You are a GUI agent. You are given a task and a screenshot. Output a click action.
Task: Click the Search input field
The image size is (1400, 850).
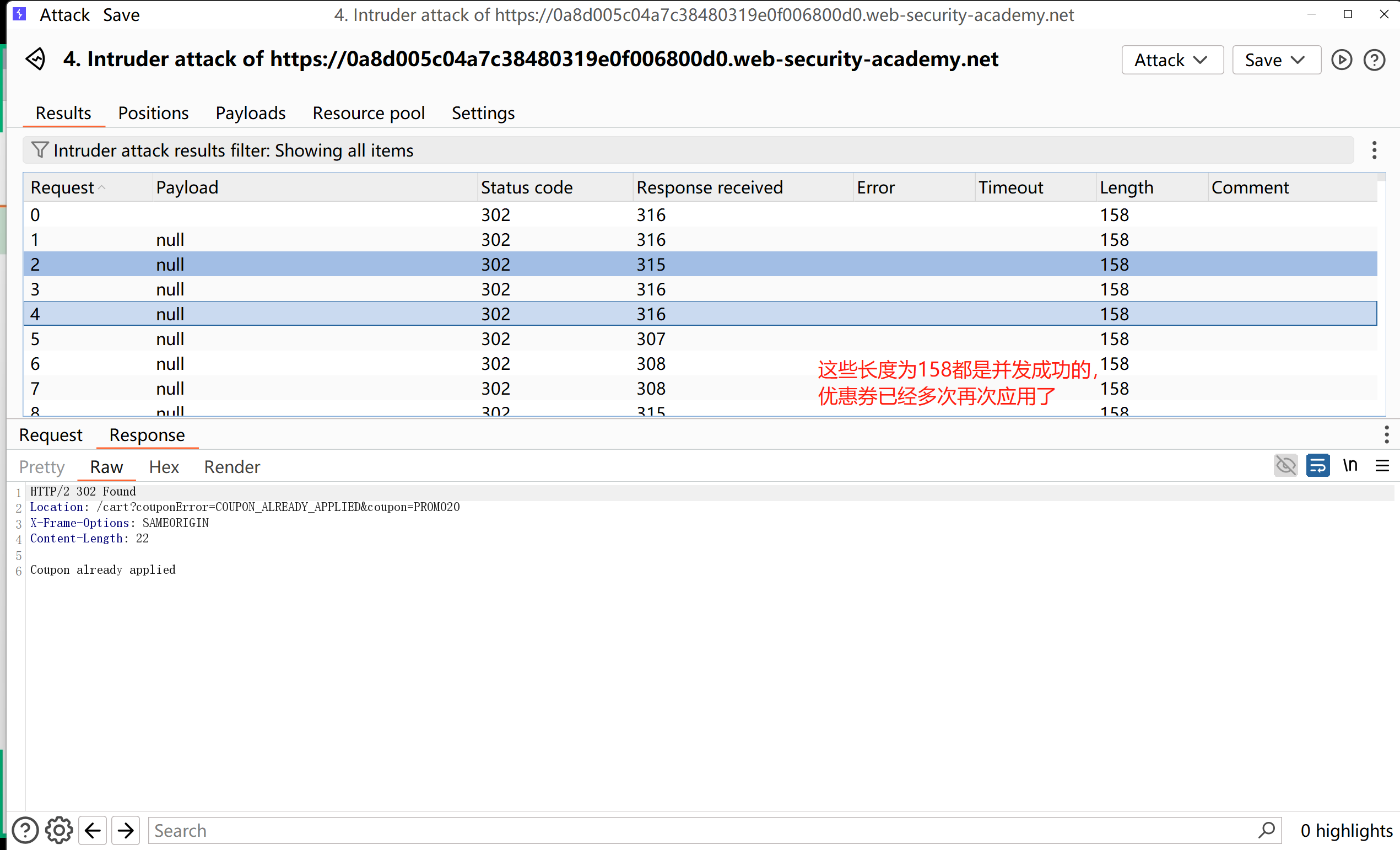pos(682,830)
